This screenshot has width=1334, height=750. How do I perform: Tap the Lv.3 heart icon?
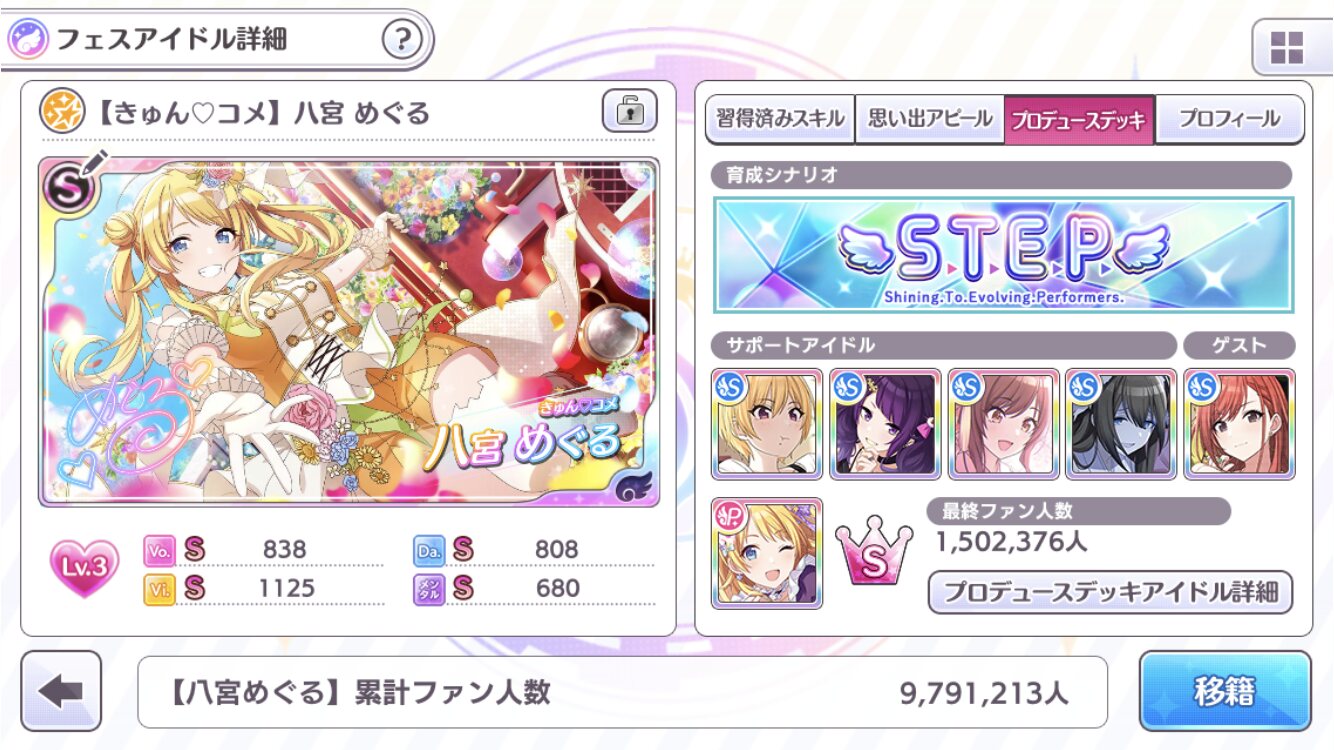[x=84, y=568]
